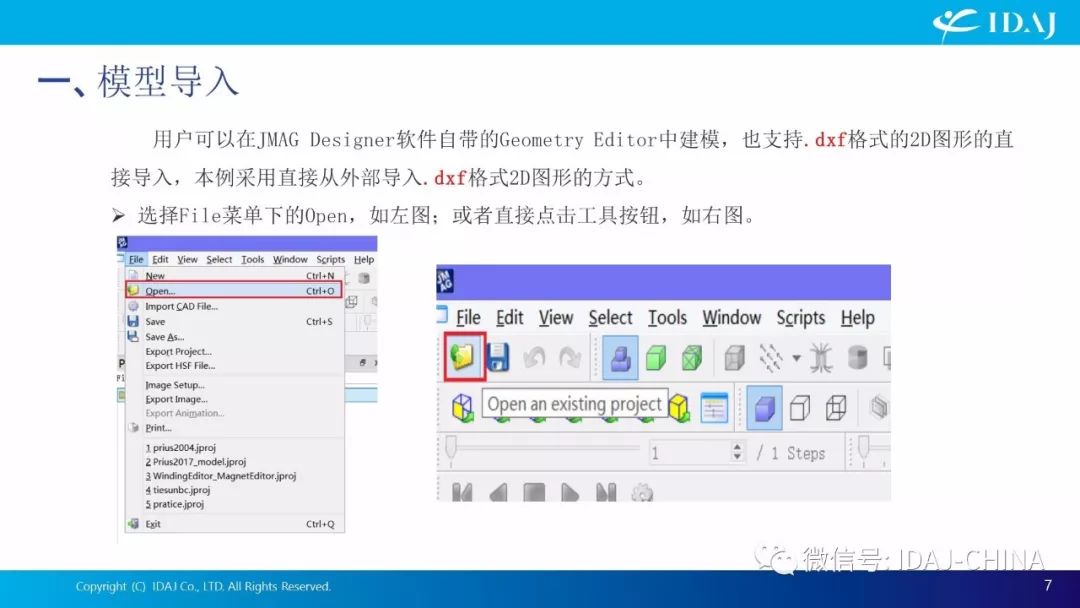This screenshot has height=608, width=1080.
Task: Click the JMAG logo in the right title bar
Action: point(445,281)
